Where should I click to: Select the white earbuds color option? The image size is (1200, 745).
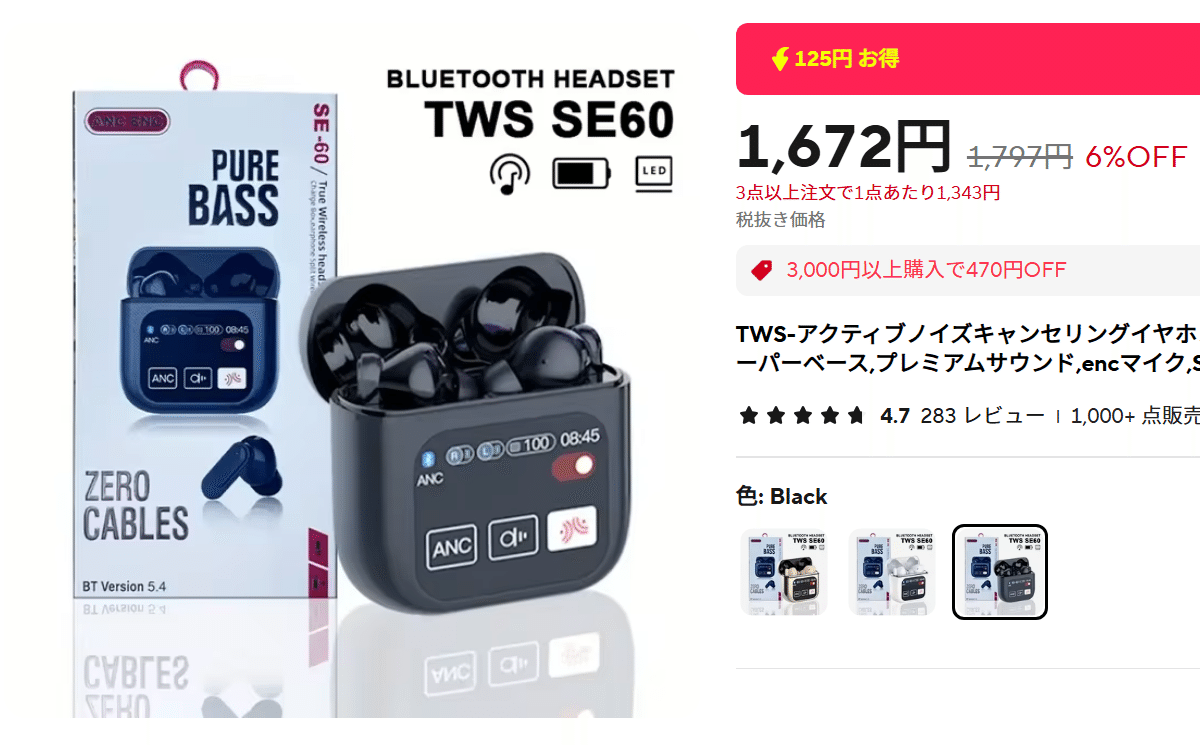(892, 572)
